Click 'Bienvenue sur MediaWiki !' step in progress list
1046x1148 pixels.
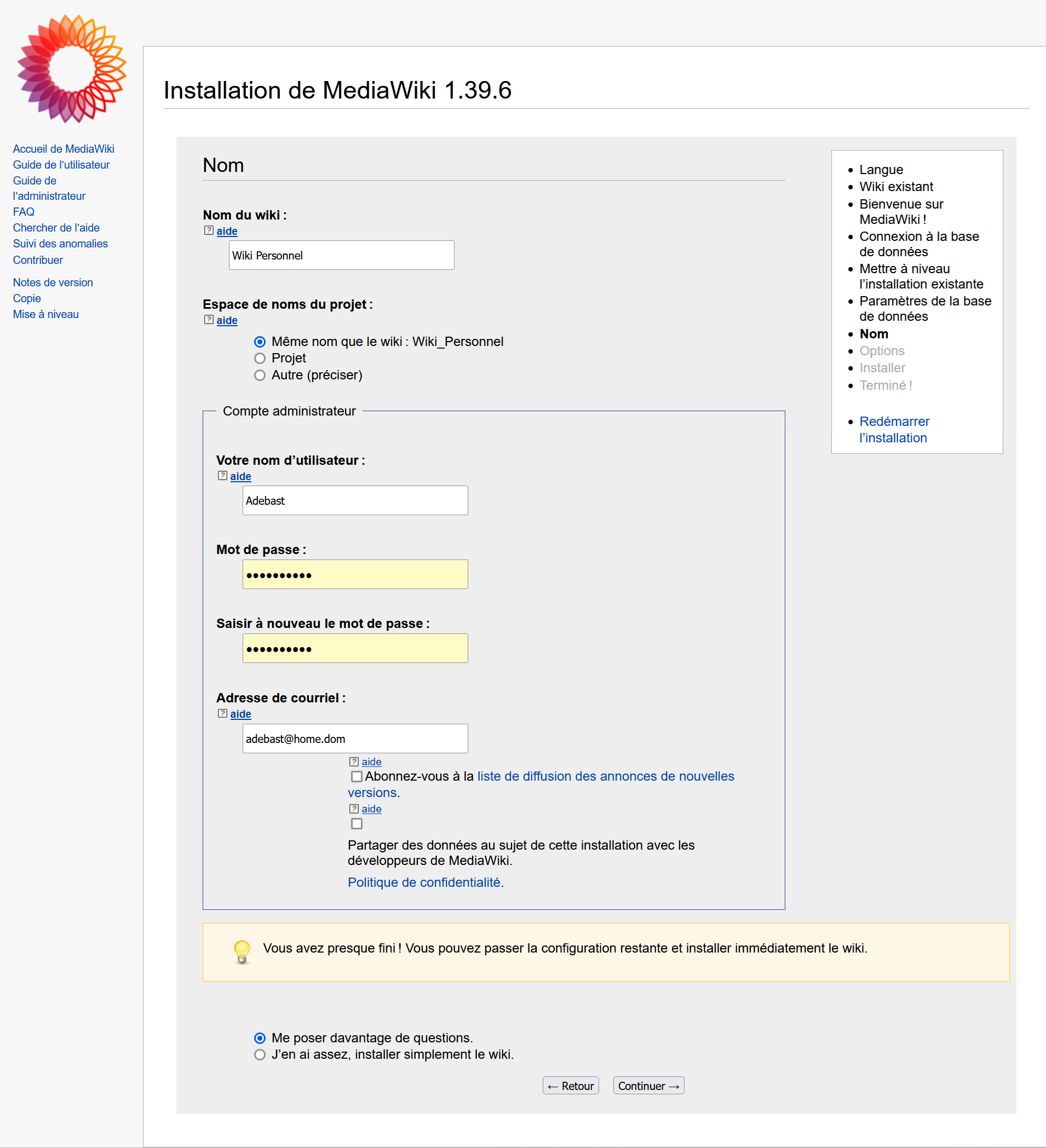(x=901, y=212)
